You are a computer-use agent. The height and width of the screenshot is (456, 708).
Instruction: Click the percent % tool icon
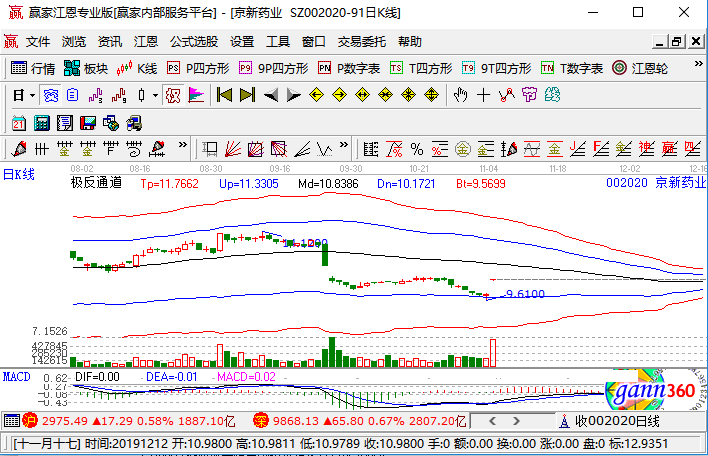point(417,149)
